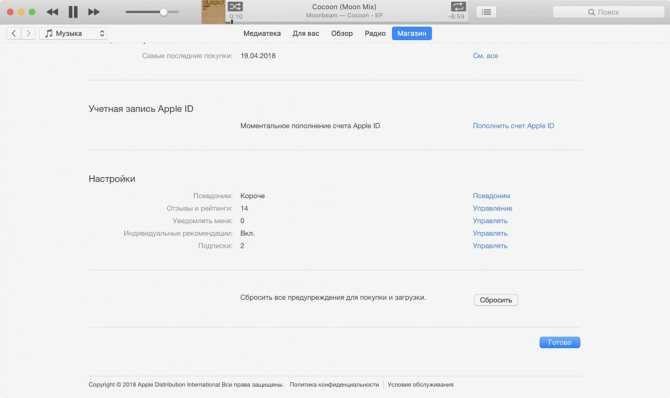Toggle the shuffle icon near track time

coord(235,6)
